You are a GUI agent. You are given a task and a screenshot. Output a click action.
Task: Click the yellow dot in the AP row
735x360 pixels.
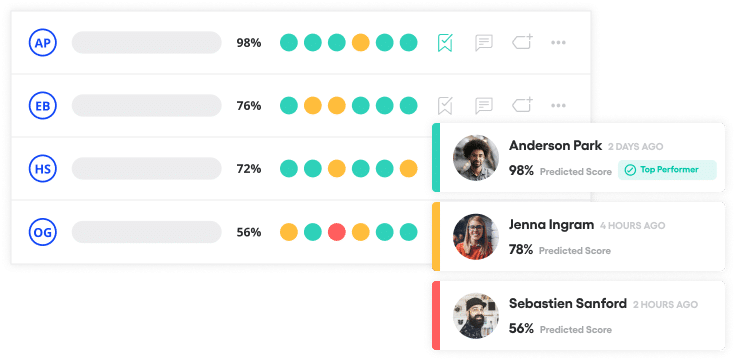coord(360,43)
